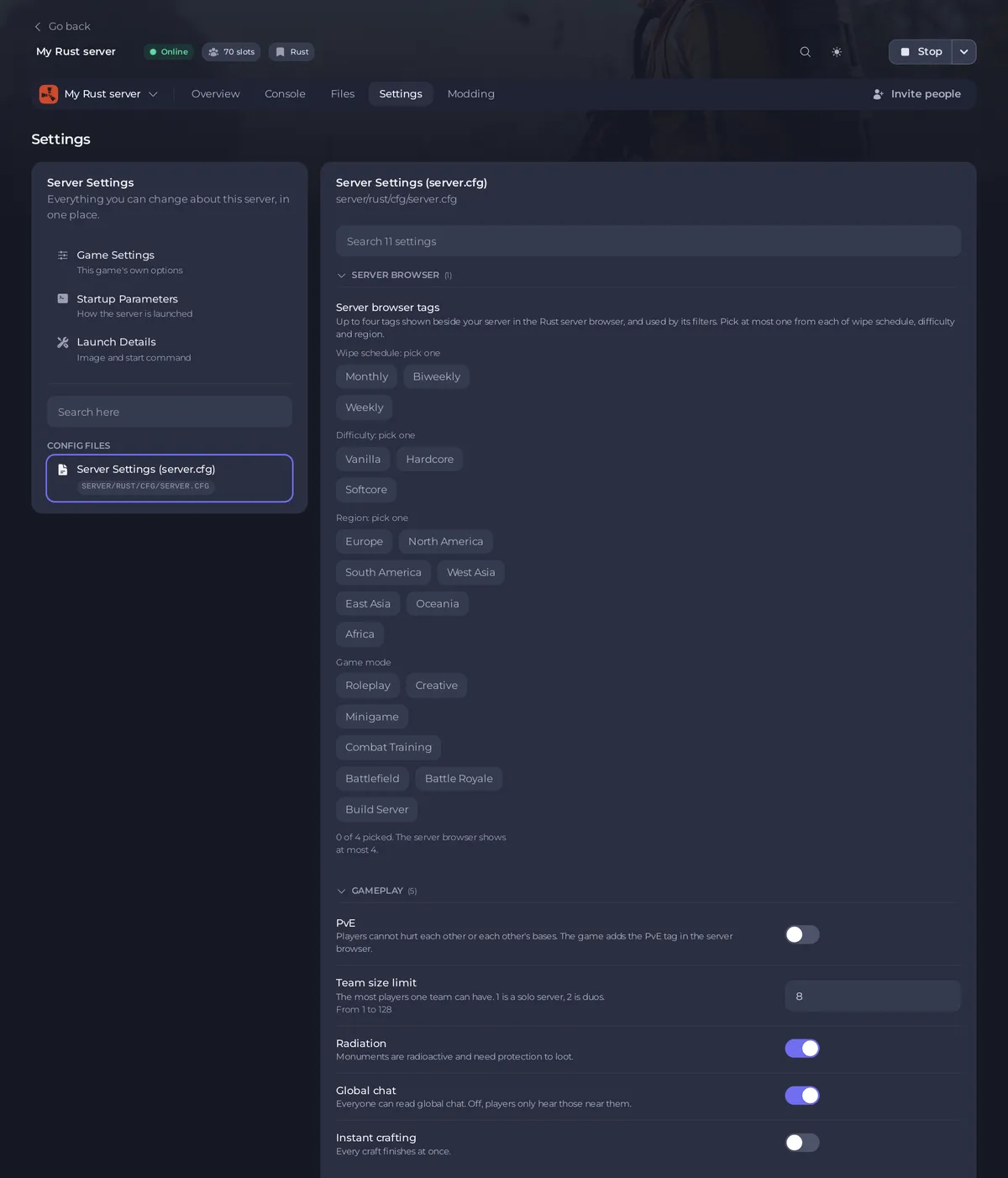
Task: Click the Go back arrow icon
Action: [x=38, y=27]
